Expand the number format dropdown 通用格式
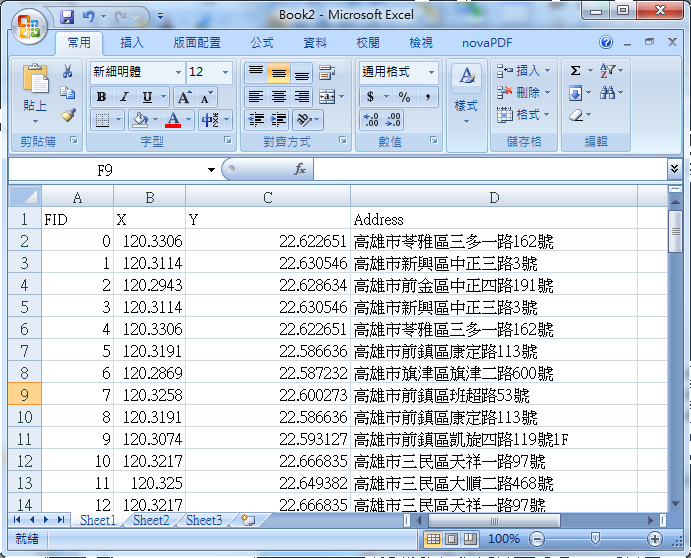Screen dimensions: 691x558 (431, 72)
